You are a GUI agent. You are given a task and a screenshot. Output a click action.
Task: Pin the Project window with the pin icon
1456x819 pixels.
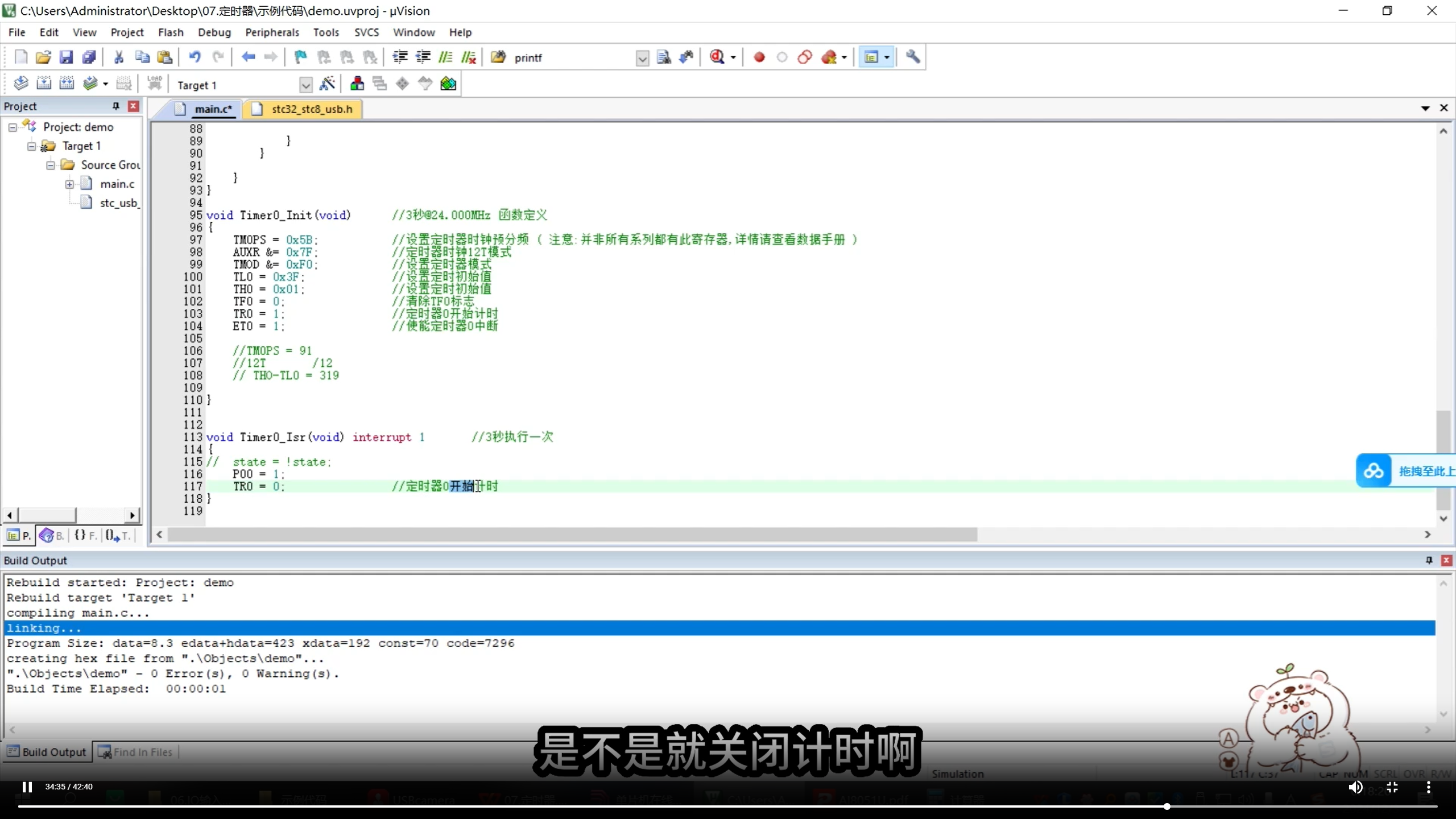(x=115, y=106)
